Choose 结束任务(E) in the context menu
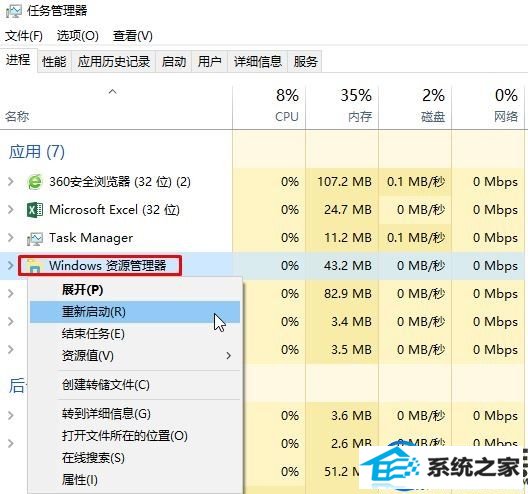This screenshot has width=528, height=494. tap(135, 334)
